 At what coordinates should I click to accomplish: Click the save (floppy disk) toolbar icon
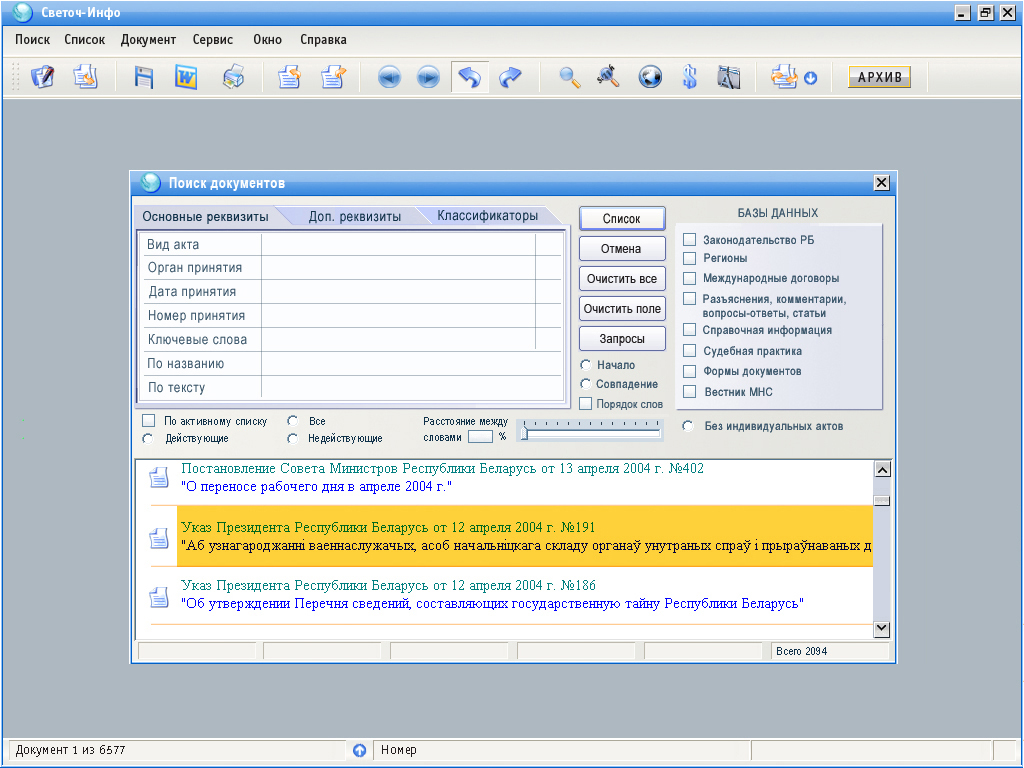pos(144,78)
